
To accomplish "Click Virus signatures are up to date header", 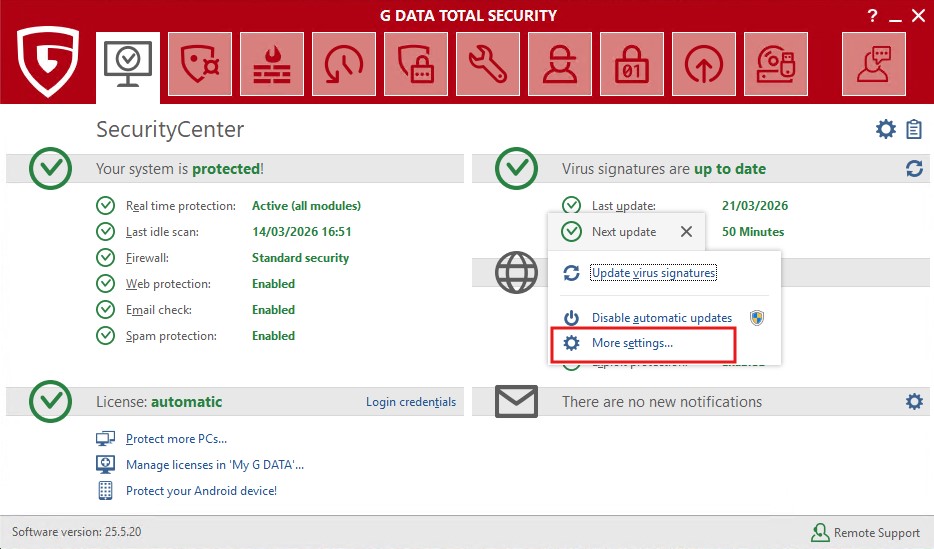I will click(x=664, y=169).
